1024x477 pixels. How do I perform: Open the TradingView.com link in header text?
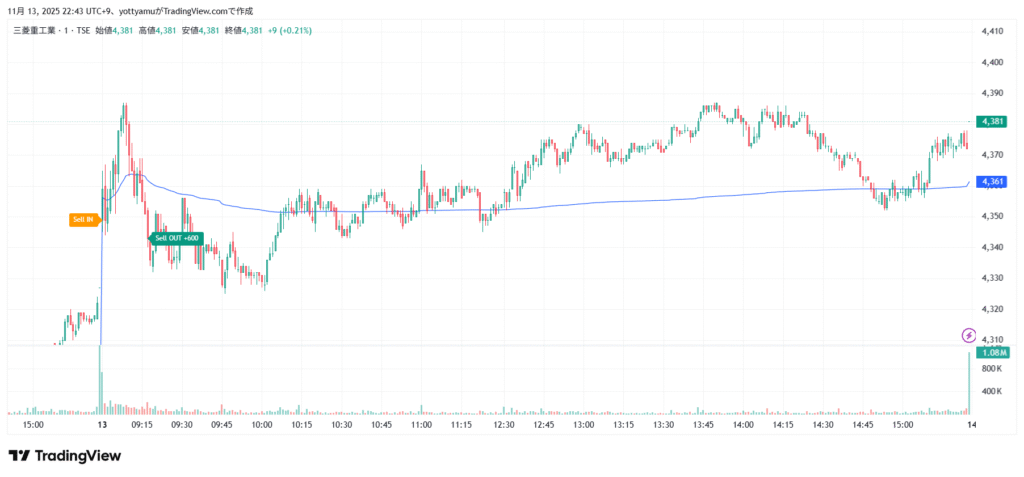tap(192, 11)
